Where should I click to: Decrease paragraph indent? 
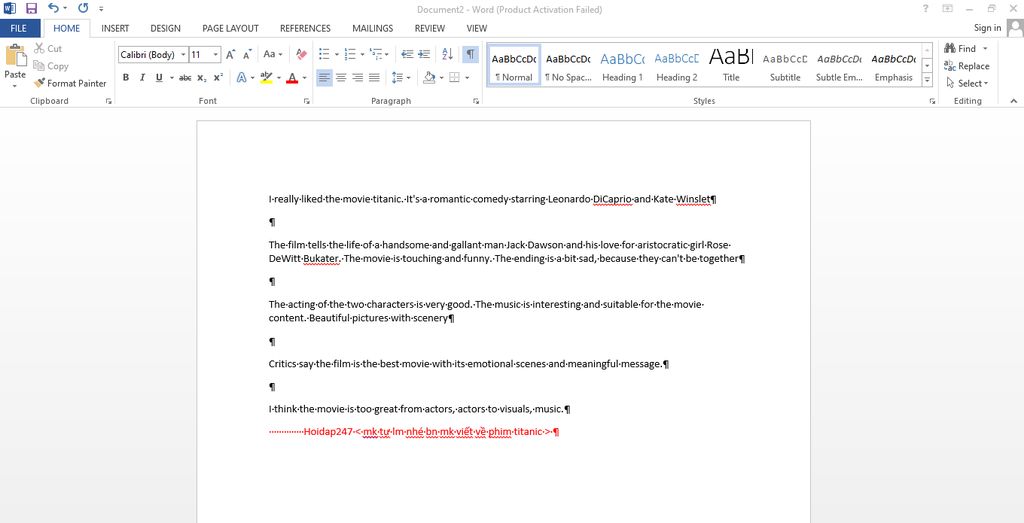[x=407, y=55]
